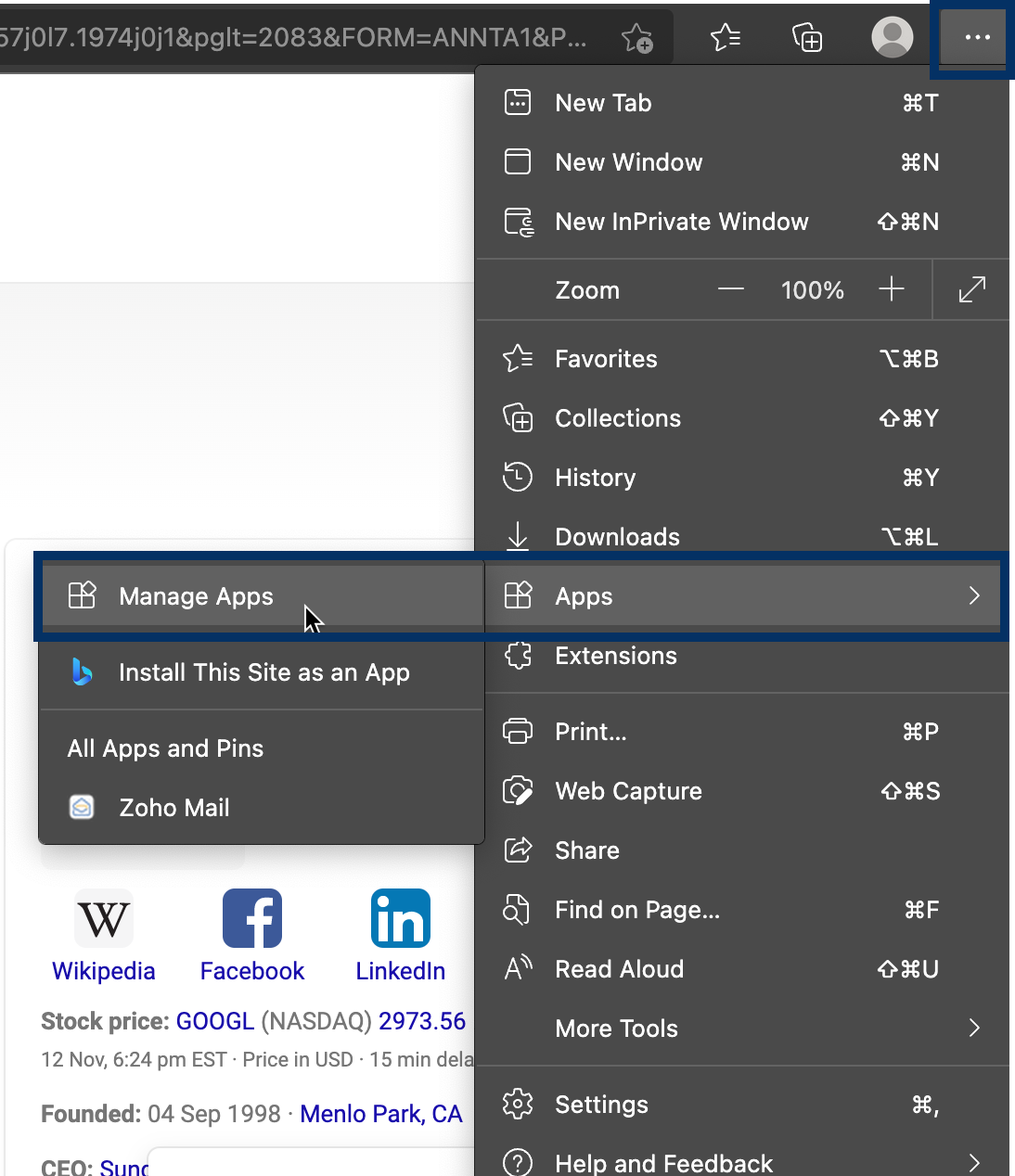The width and height of the screenshot is (1015, 1176).
Task: Choose Install This Site as an App
Action: click(x=263, y=672)
